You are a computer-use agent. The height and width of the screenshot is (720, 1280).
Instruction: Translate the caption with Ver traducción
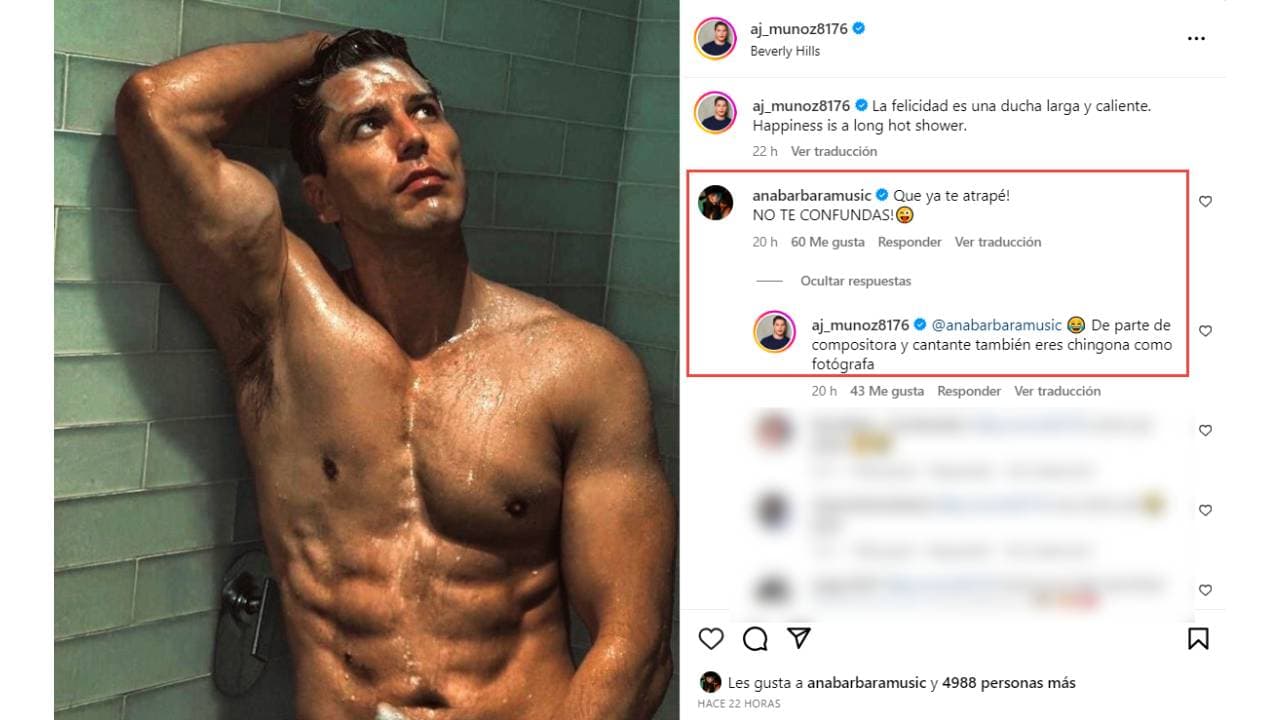tap(833, 151)
